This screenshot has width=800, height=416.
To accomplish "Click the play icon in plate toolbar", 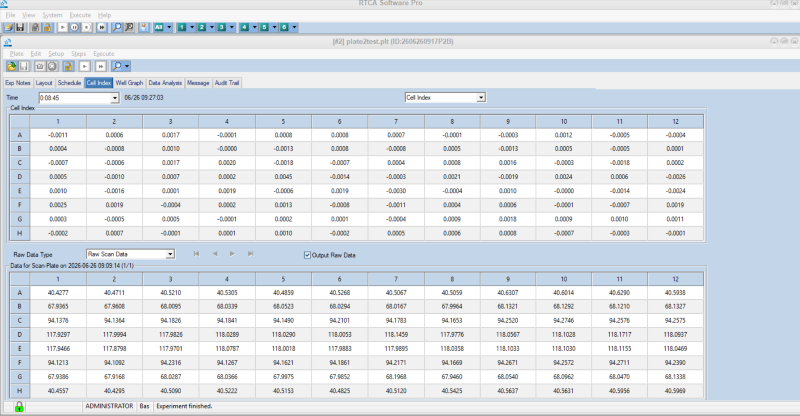I will click(85, 66).
